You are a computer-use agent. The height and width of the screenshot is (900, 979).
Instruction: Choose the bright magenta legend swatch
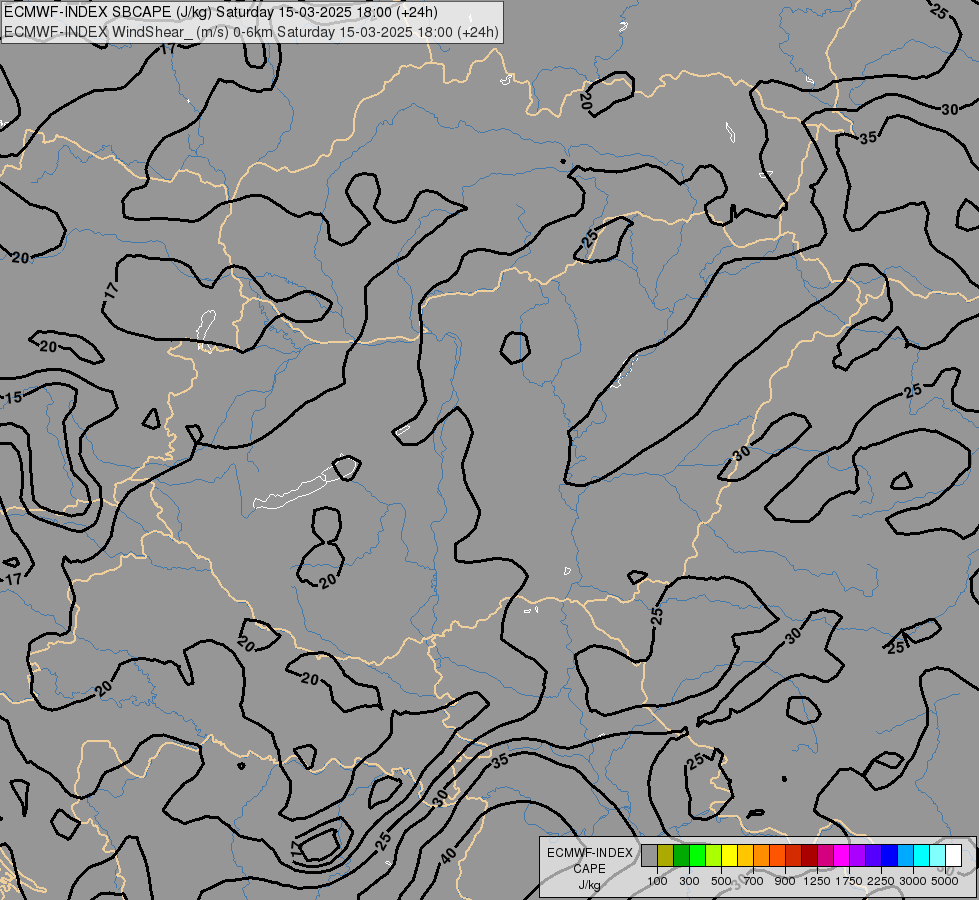click(x=841, y=855)
